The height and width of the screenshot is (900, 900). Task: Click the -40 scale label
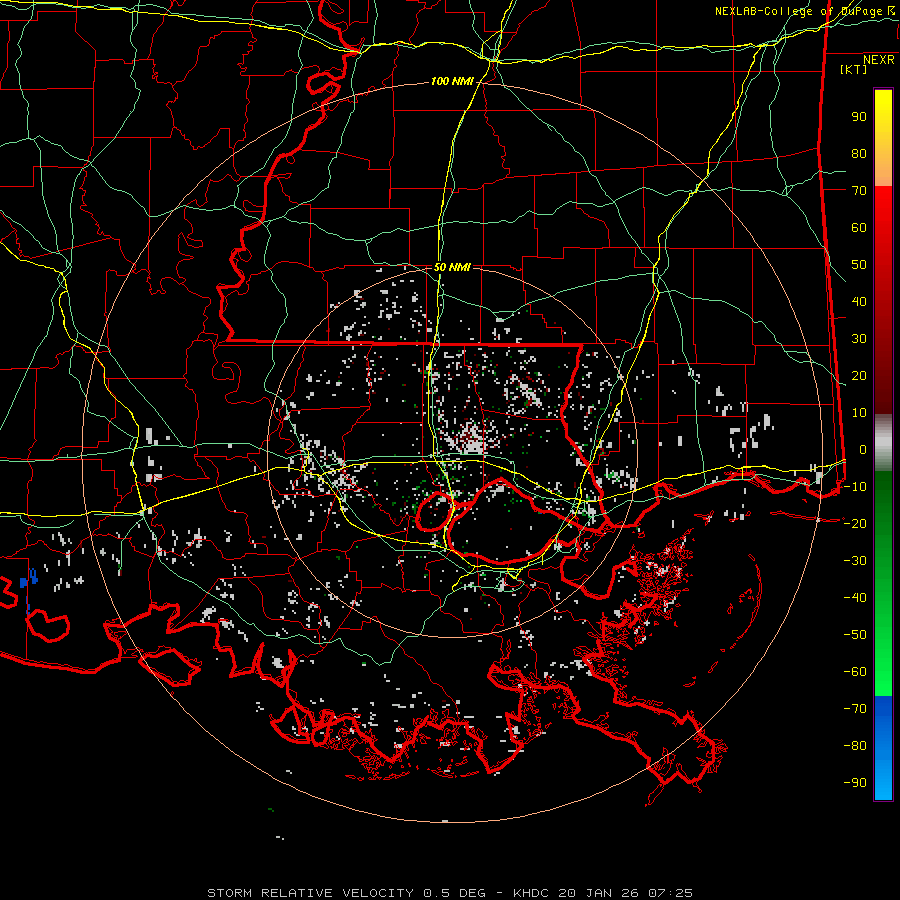[855, 598]
